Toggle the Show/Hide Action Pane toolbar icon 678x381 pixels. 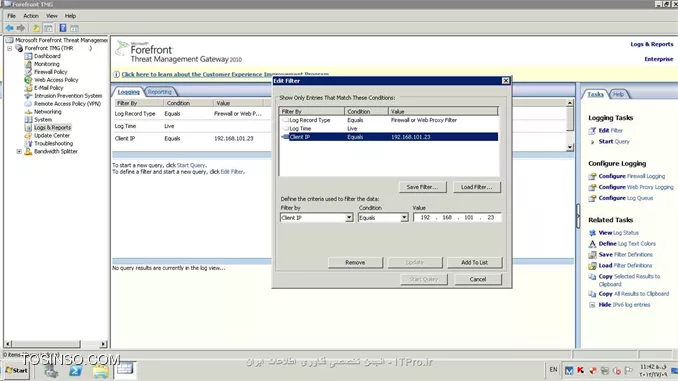coord(74,28)
